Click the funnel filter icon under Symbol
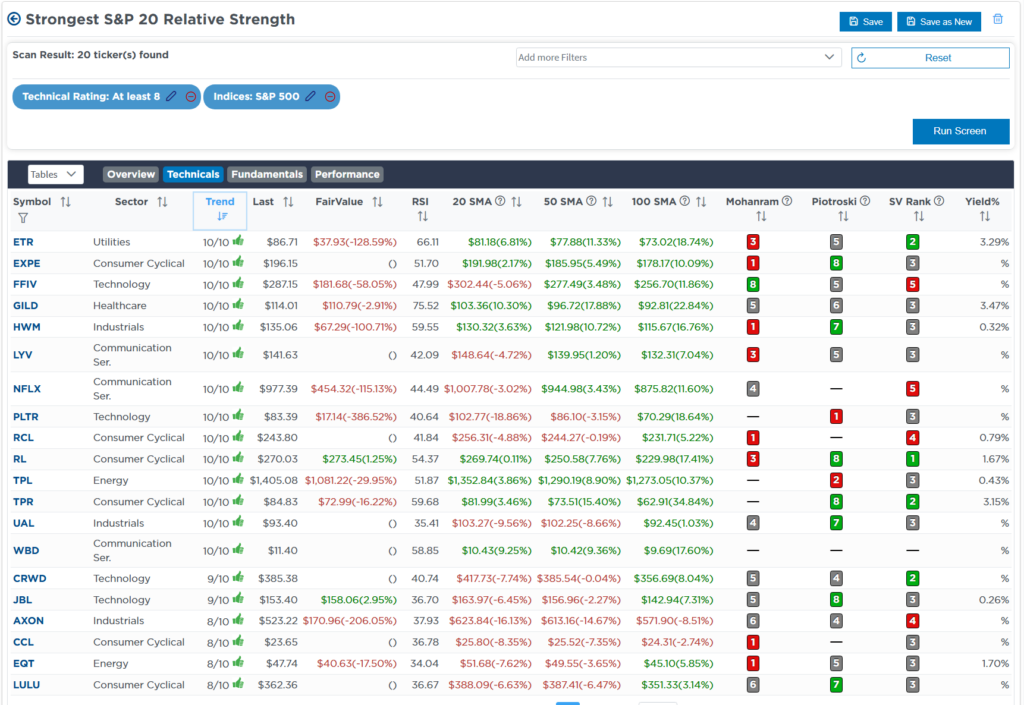The image size is (1024, 705). (x=23, y=218)
